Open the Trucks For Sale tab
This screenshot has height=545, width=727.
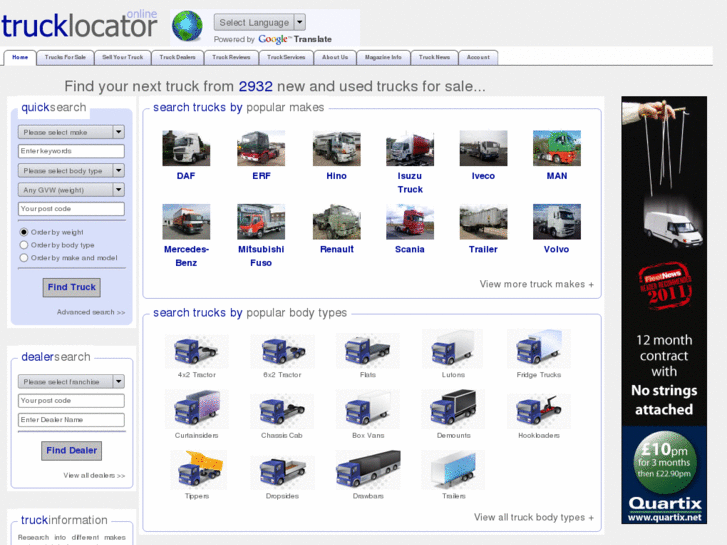[65, 58]
